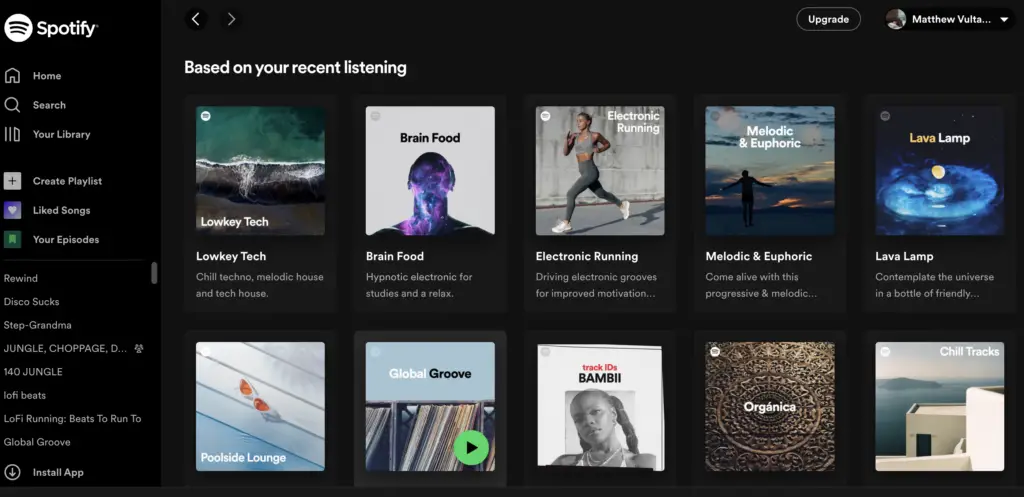Screen dimensions: 1024x497
Task: Open the JUNGLE, CHOPPAGE playlist name
Action: click(65, 349)
